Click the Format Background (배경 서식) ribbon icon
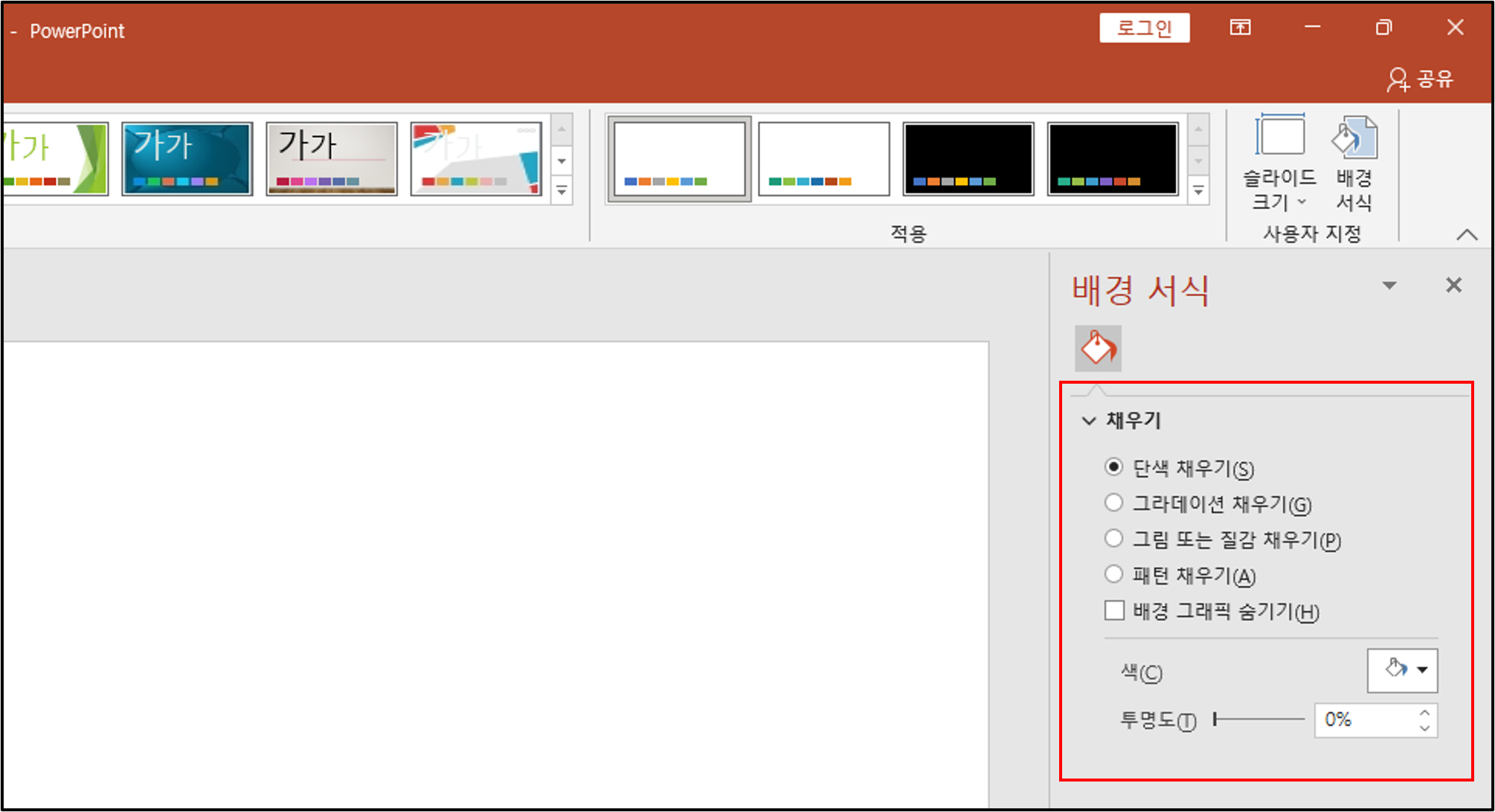This screenshot has height=812, width=1495. click(1354, 138)
